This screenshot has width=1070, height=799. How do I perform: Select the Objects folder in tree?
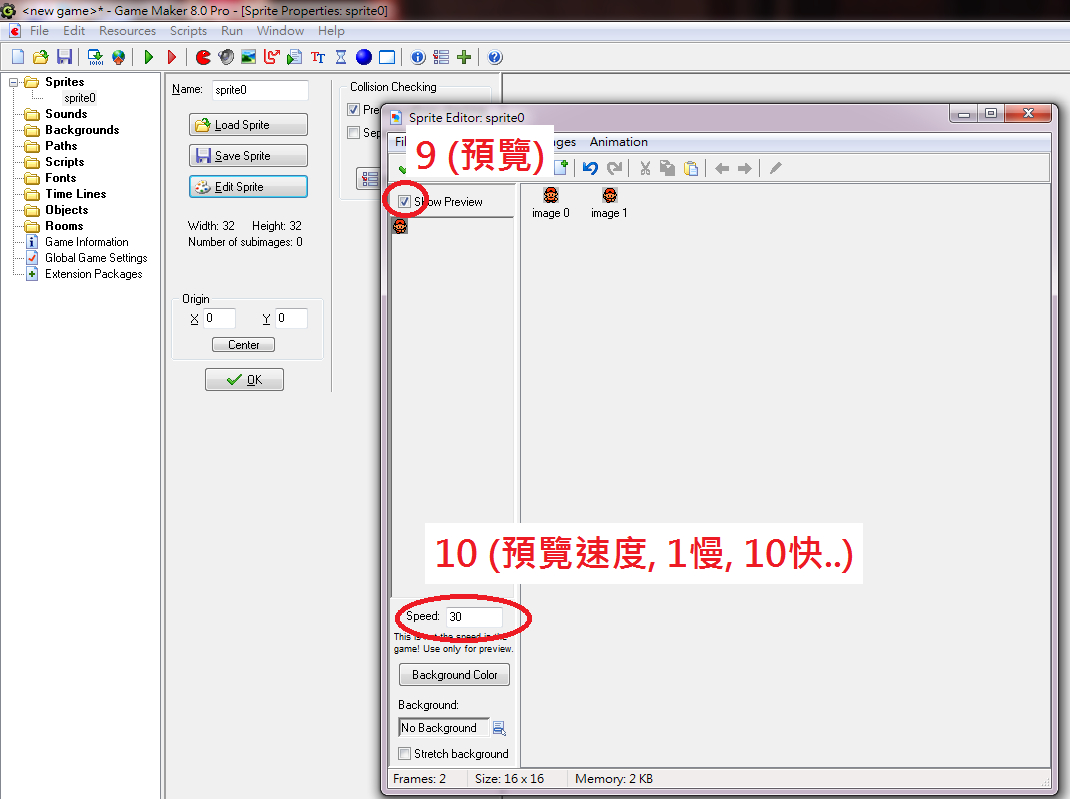coord(66,210)
